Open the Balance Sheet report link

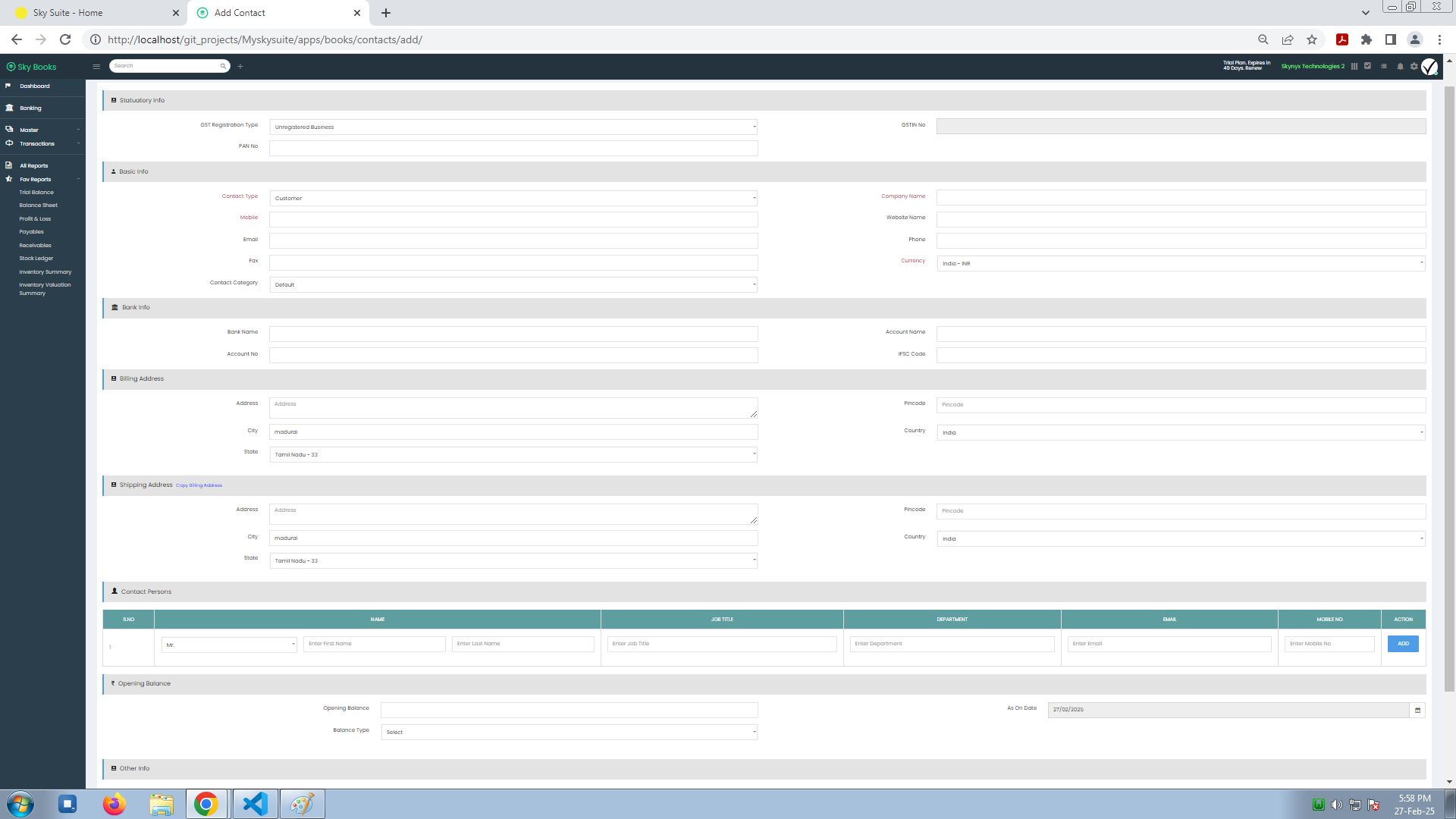(39, 205)
